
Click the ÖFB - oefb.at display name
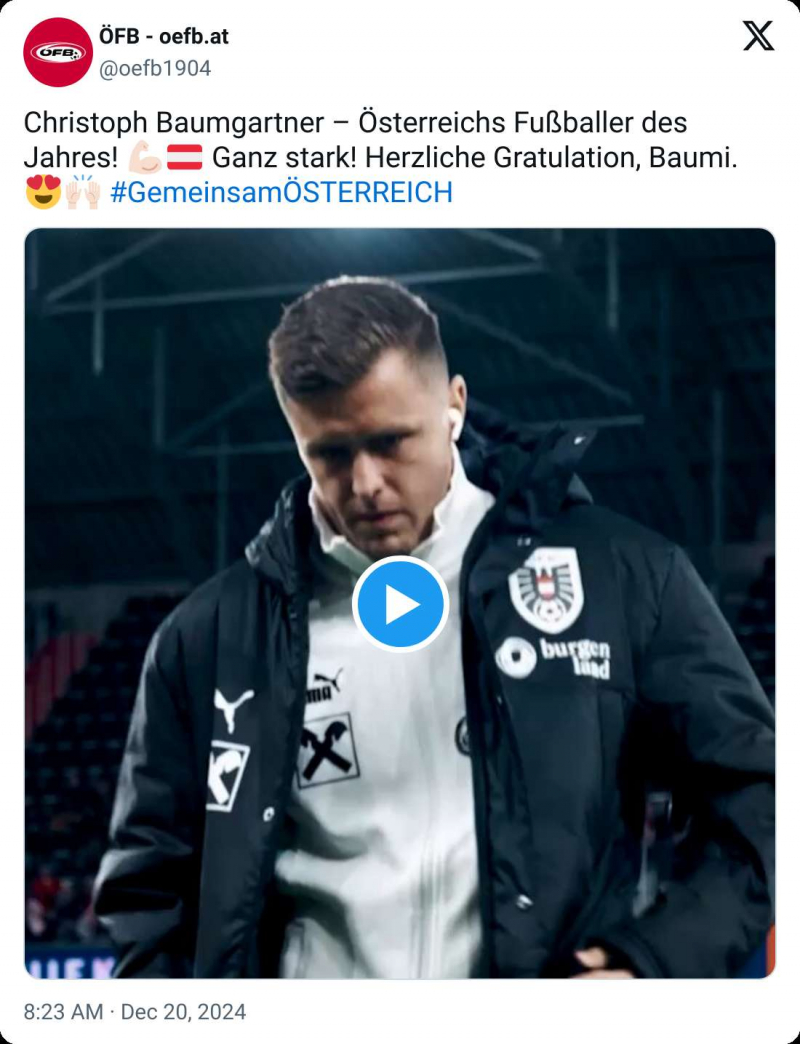click(x=163, y=36)
